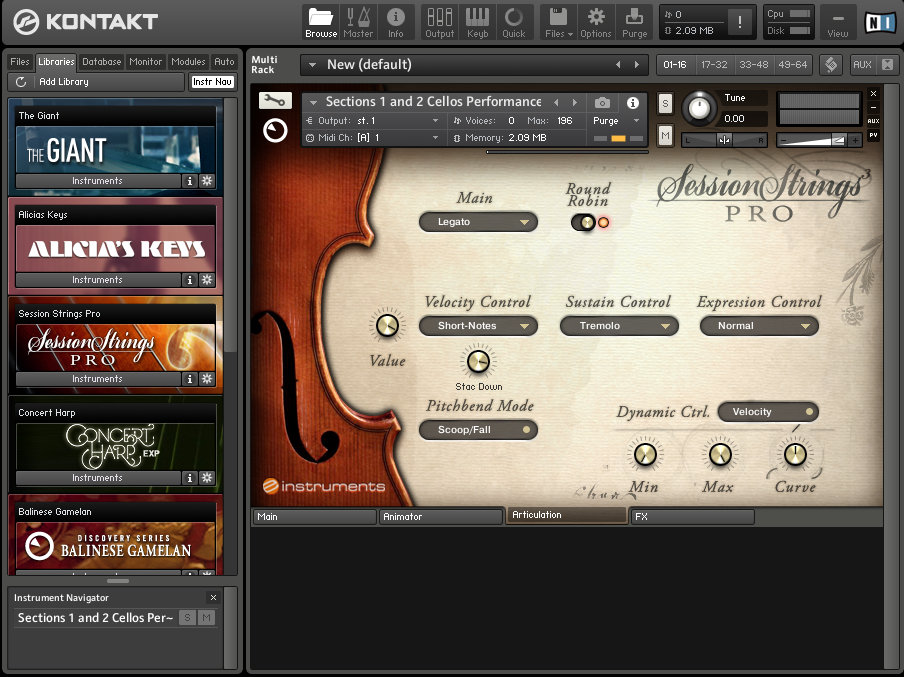Open the Midi Ch dropdown
The image size is (904, 677).
373,138
